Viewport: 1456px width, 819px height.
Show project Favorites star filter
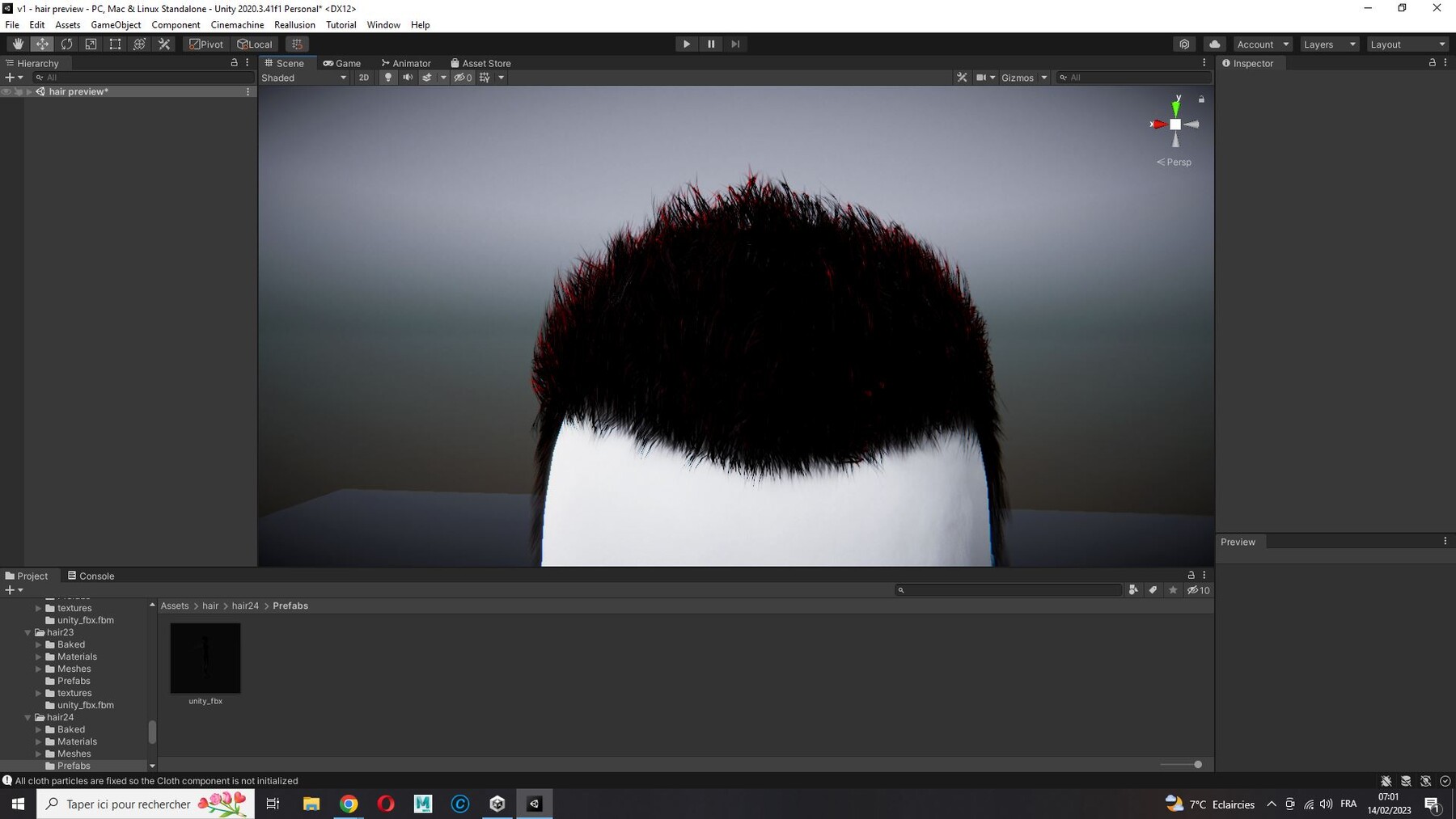[1173, 590]
